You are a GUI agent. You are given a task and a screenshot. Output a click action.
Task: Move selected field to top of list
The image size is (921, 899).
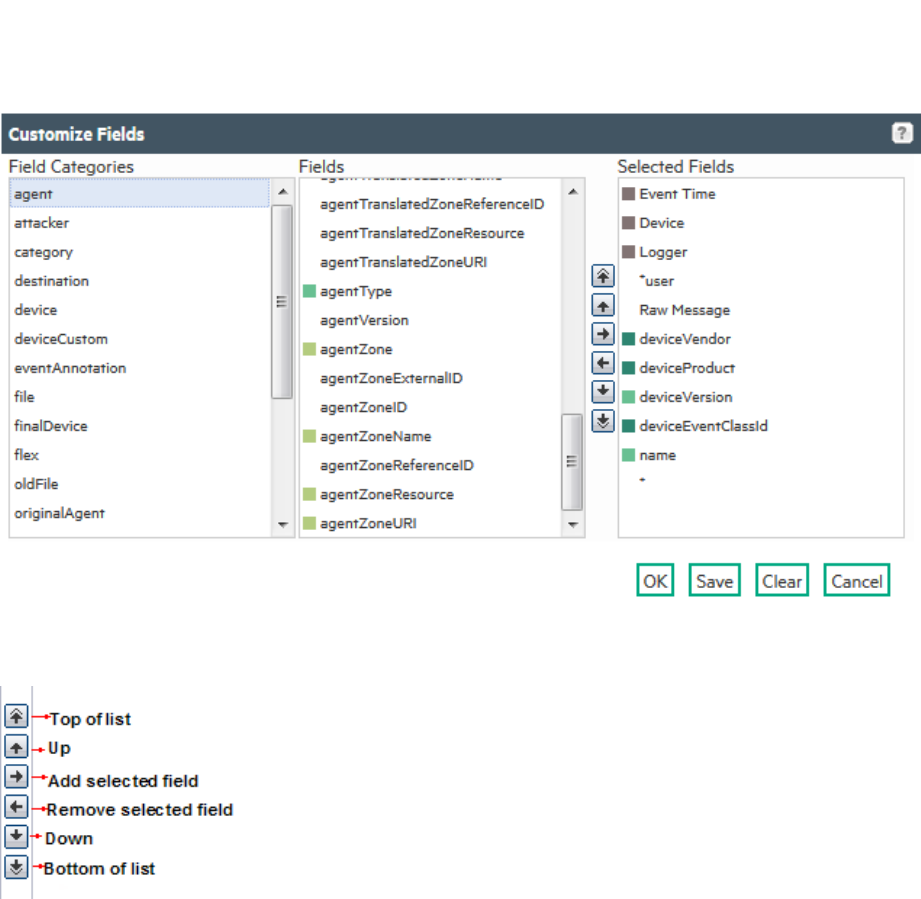(603, 276)
